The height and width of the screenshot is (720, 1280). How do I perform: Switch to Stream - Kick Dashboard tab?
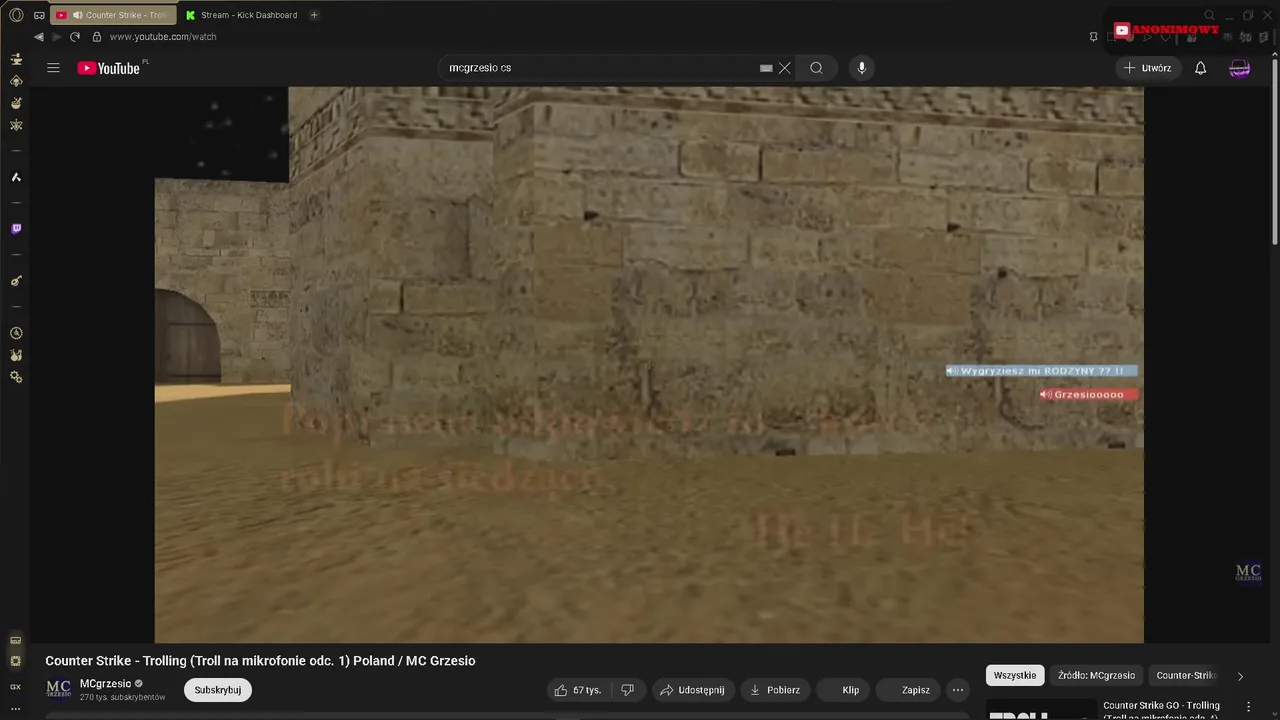coord(241,15)
